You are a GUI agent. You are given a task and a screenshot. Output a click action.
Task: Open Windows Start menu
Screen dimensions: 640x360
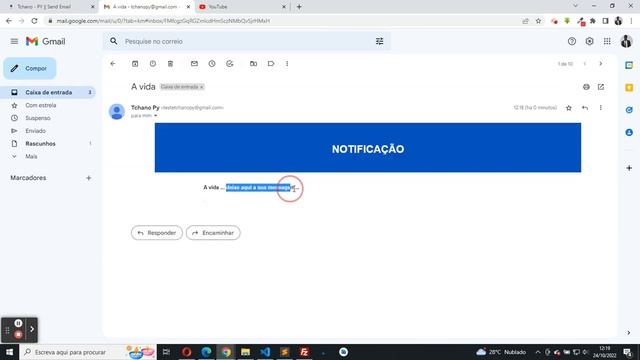[9, 352]
